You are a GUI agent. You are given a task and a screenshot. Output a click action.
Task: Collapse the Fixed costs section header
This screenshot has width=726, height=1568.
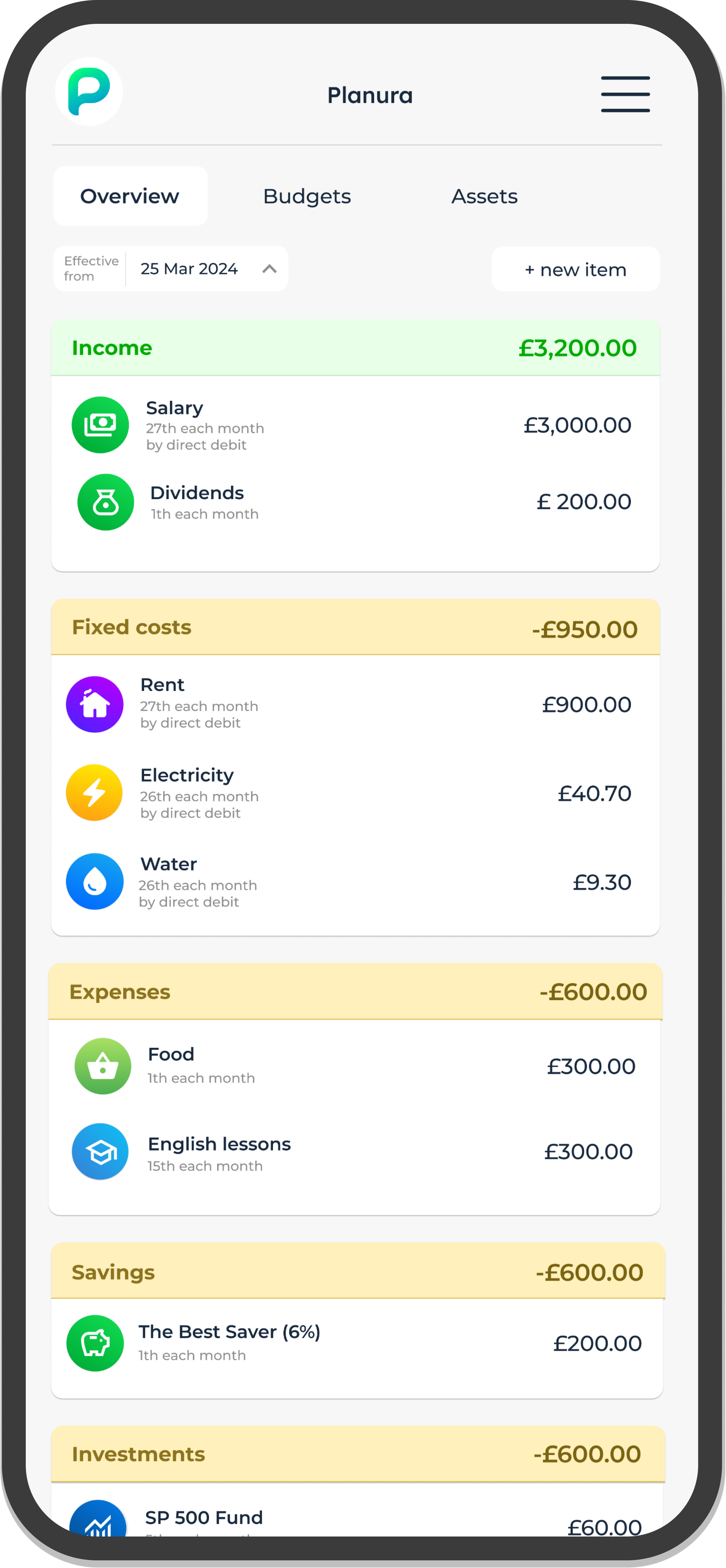click(355, 627)
